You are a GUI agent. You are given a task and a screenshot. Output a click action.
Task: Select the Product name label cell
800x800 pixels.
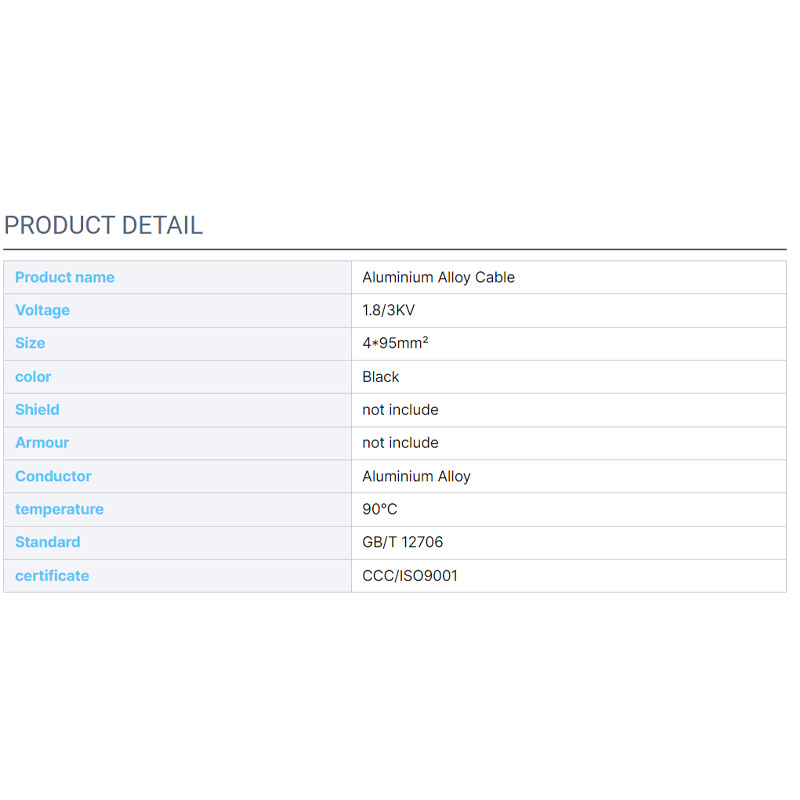pos(65,277)
